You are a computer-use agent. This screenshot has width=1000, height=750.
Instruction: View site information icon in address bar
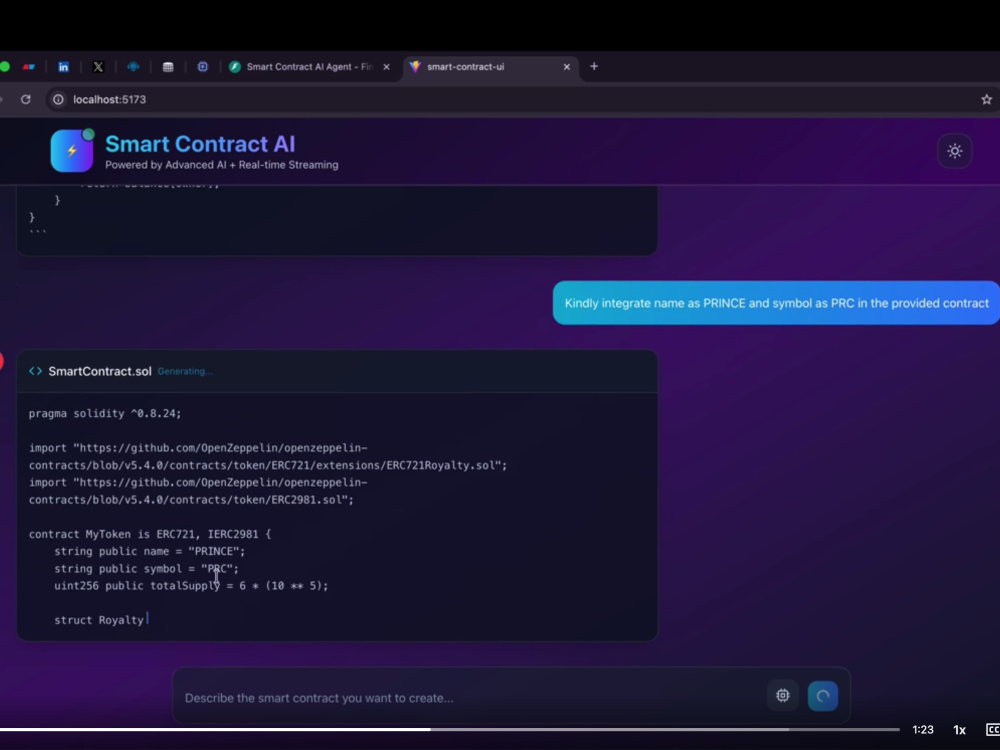(58, 99)
